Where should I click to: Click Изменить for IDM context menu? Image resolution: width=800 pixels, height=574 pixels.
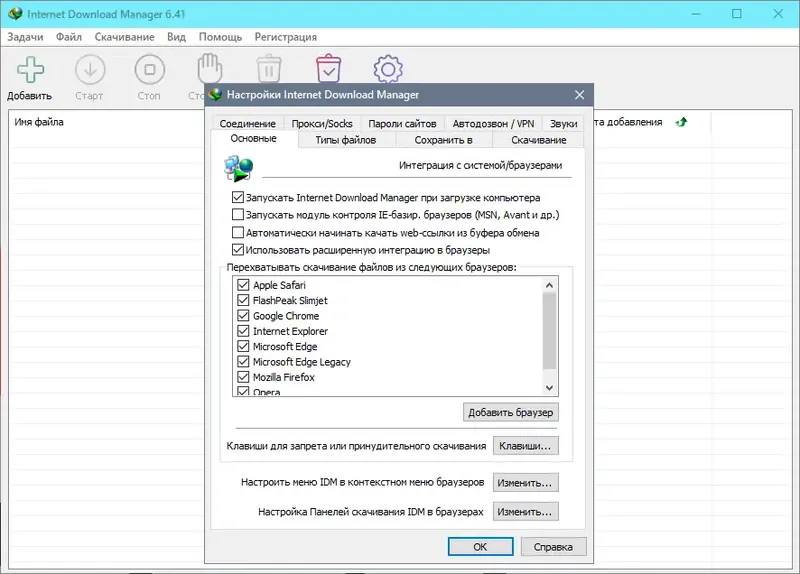pyautogui.click(x=526, y=482)
